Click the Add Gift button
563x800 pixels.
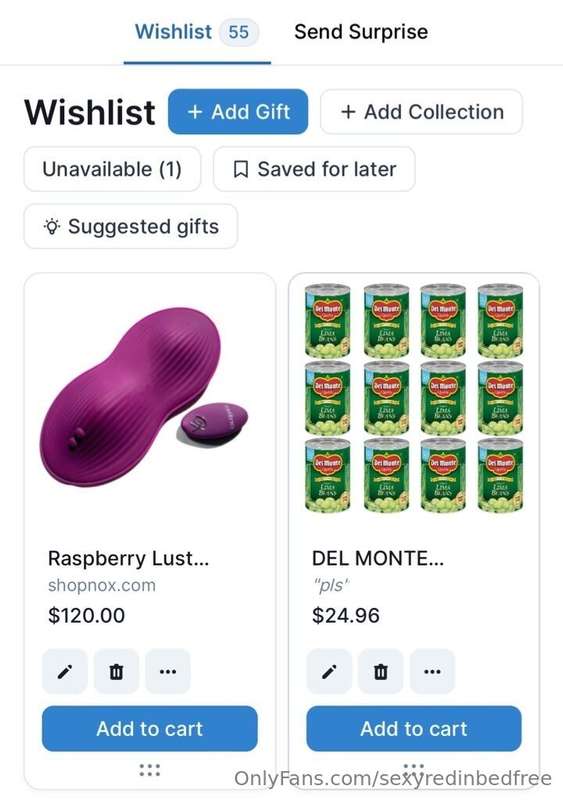pos(238,112)
